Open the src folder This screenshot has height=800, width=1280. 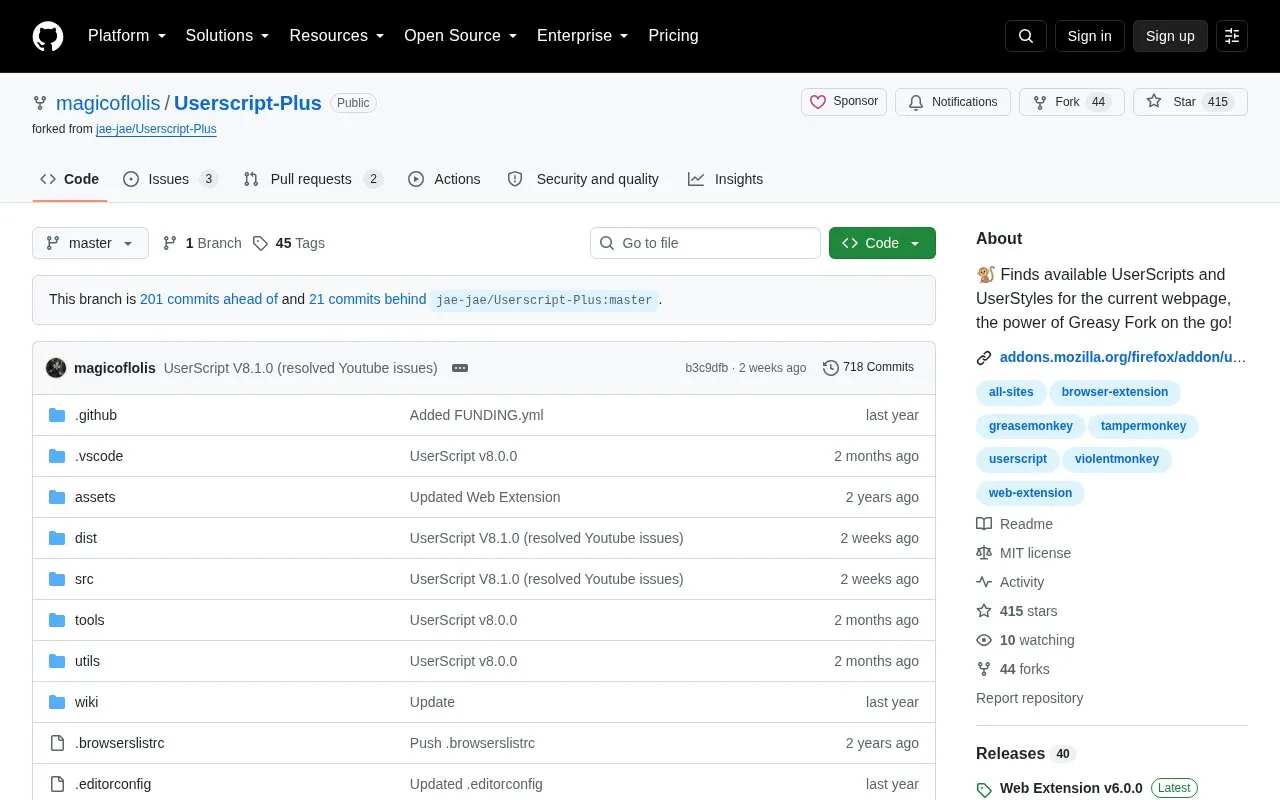[84, 579]
